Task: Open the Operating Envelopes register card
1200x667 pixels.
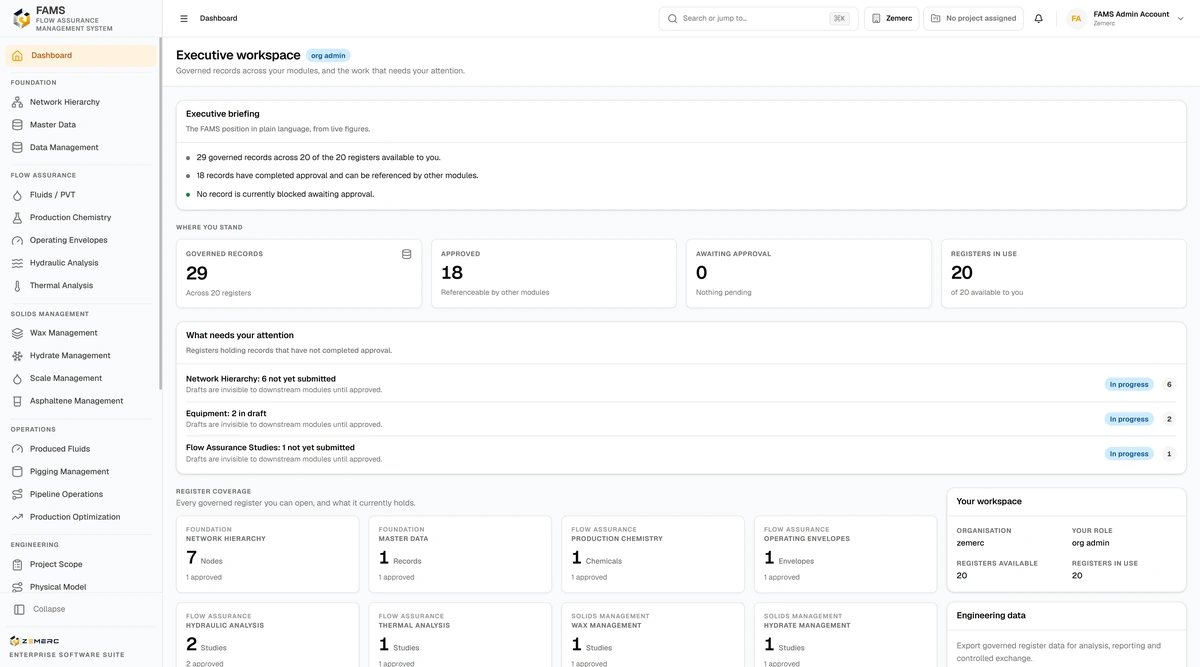Action: [x=845, y=554]
